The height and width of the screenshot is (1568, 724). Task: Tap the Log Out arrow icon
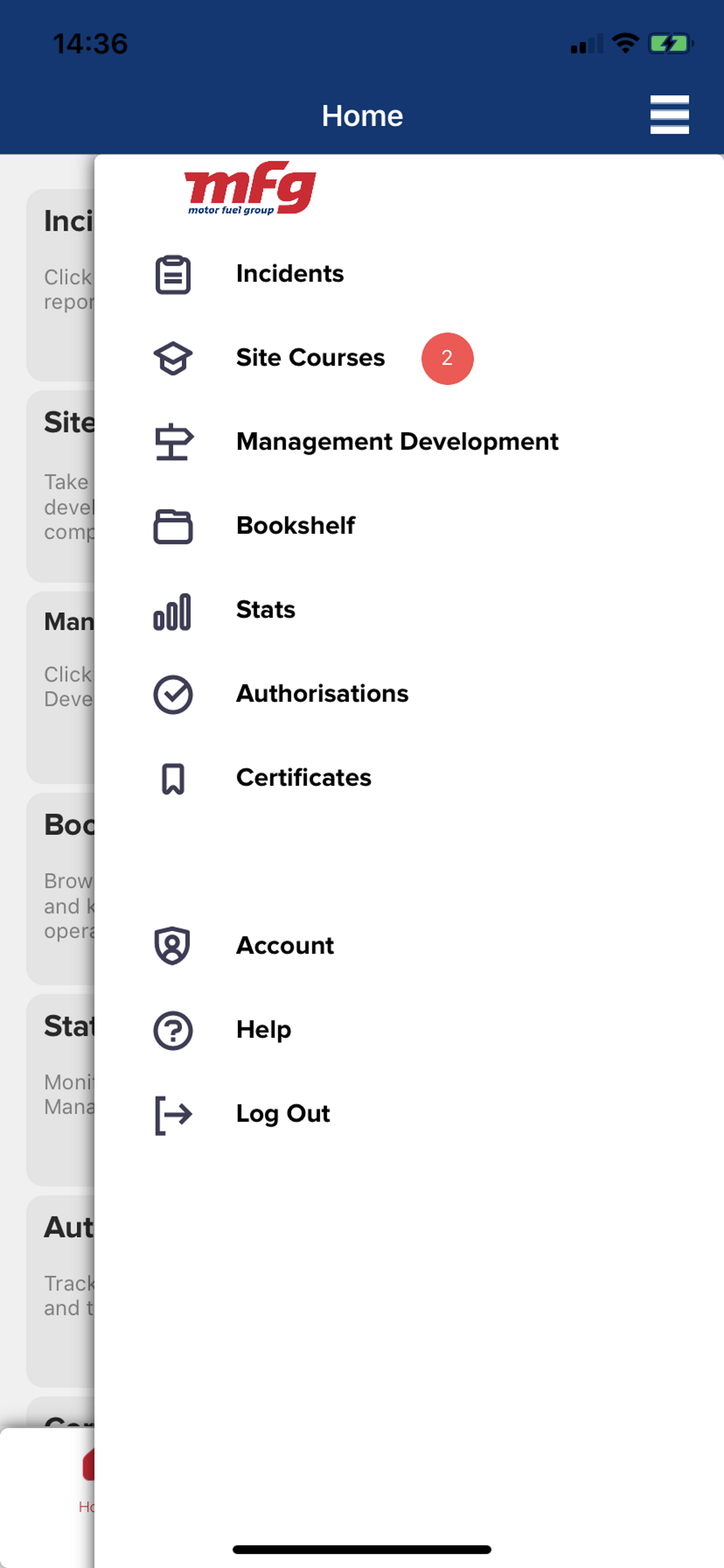(x=173, y=1114)
